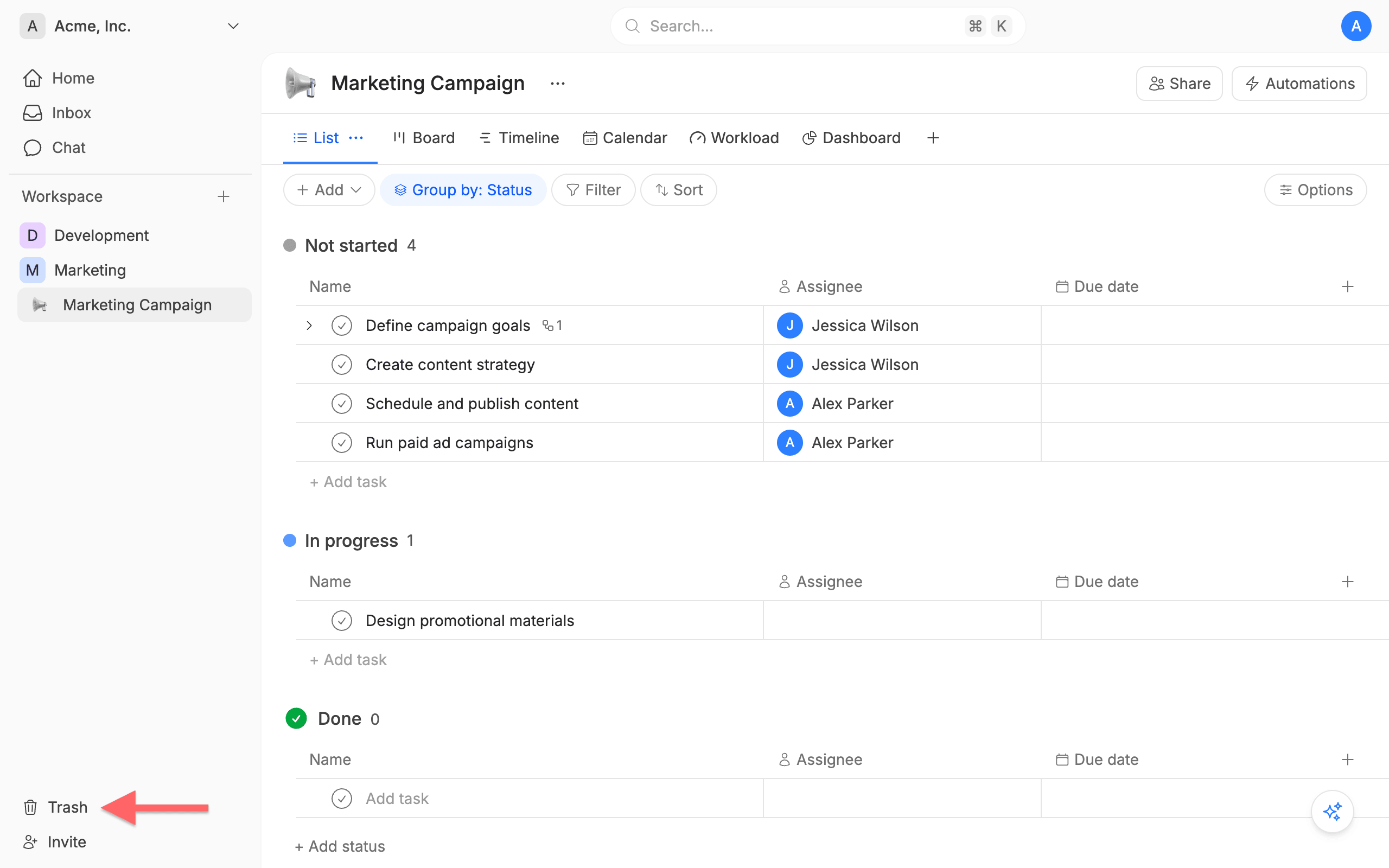
Task: Open the Trash in the sidebar
Action: pos(56,807)
